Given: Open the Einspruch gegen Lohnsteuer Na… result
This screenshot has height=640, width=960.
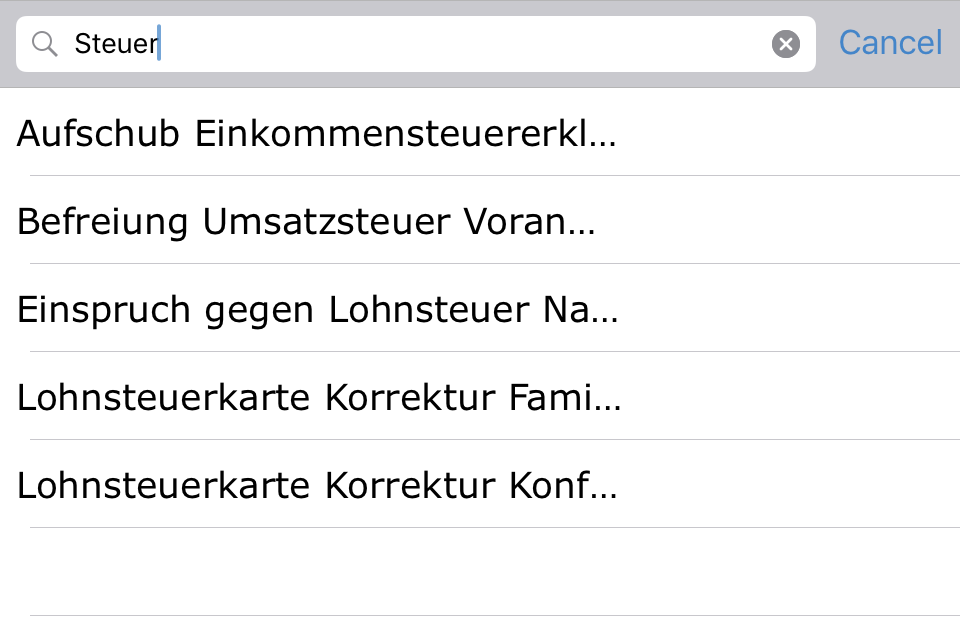Looking at the screenshot, I should click(x=318, y=309).
